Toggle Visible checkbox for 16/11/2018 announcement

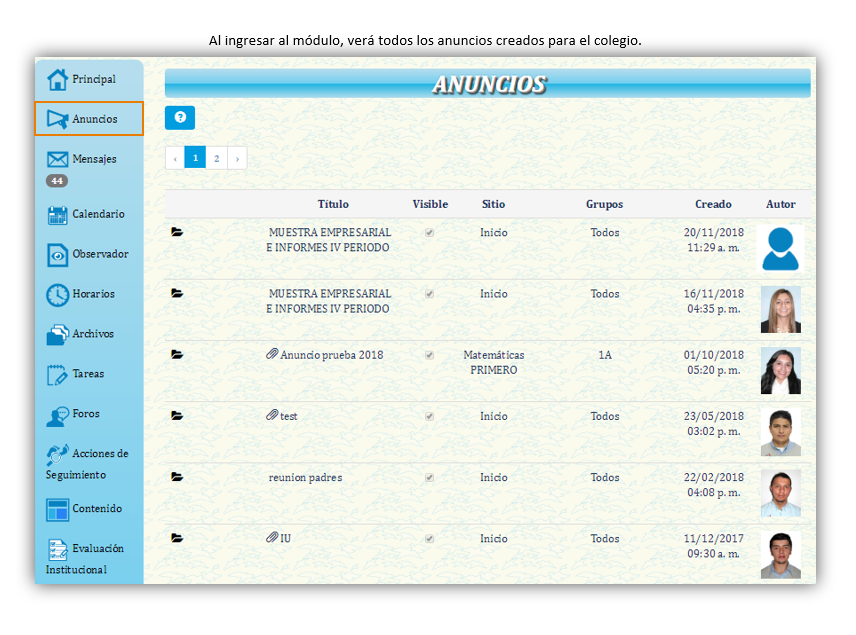pyautogui.click(x=430, y=294)
